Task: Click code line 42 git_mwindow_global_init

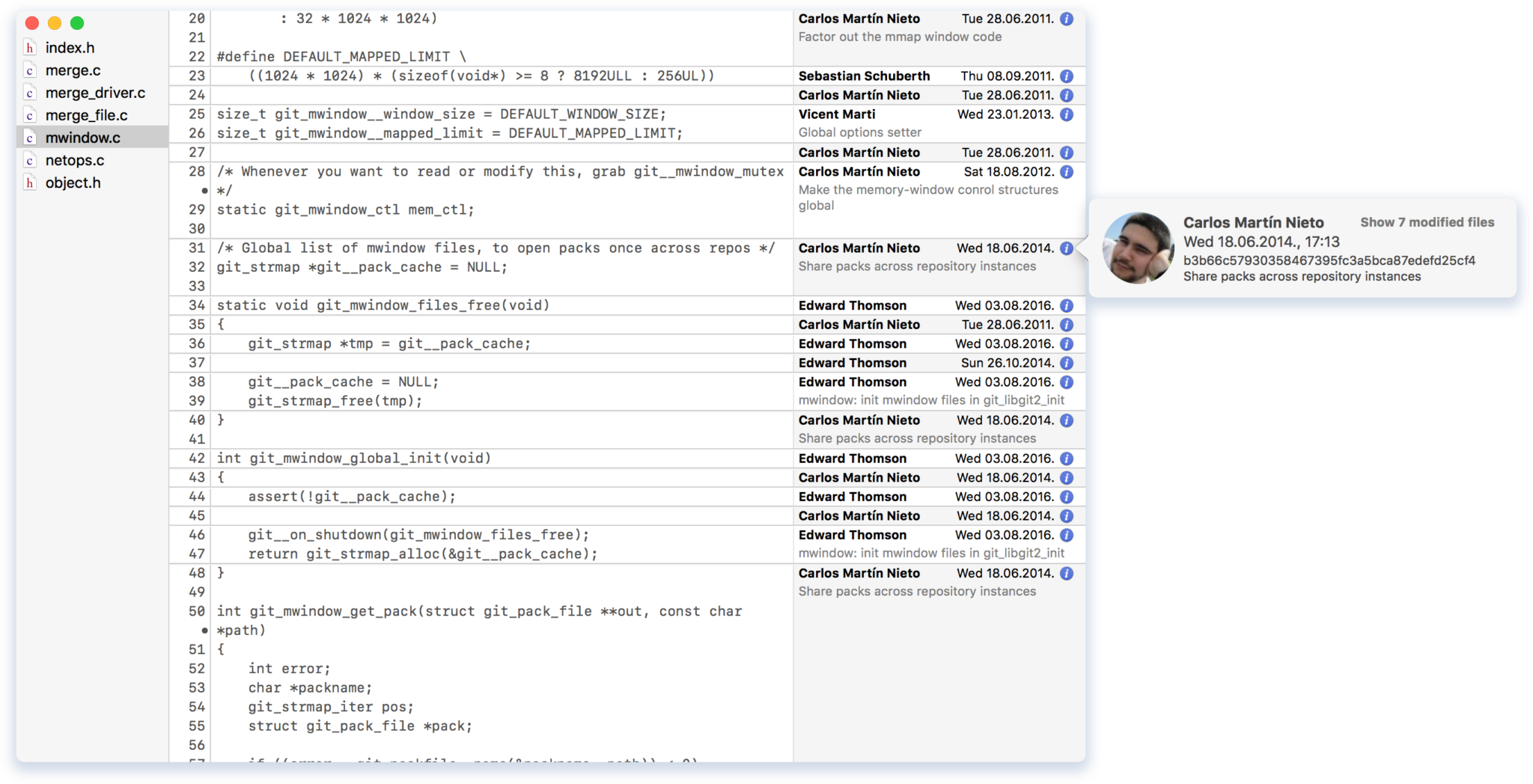Action: point(353,459)
